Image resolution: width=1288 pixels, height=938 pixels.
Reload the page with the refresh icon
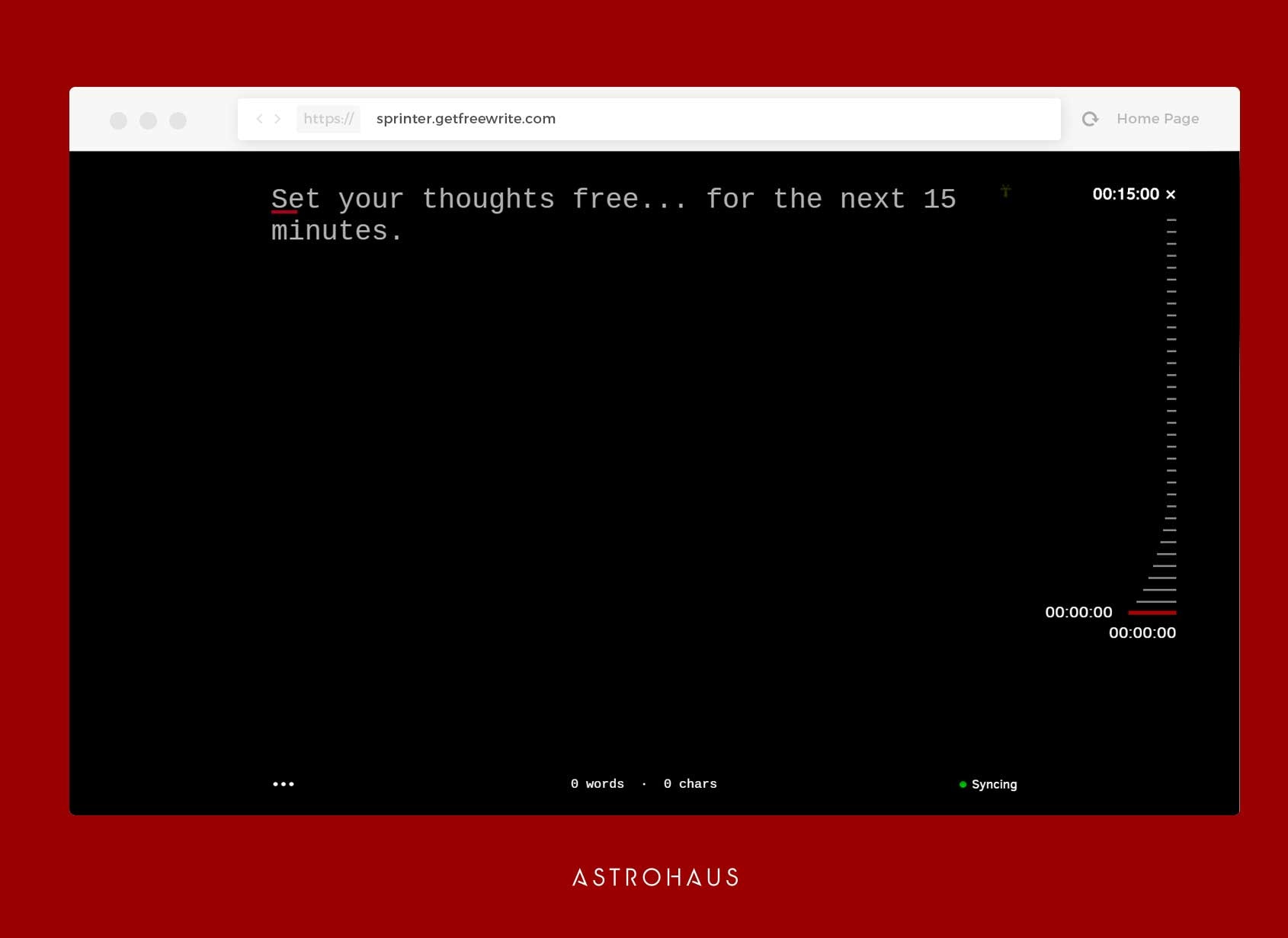coord(1091,119)
